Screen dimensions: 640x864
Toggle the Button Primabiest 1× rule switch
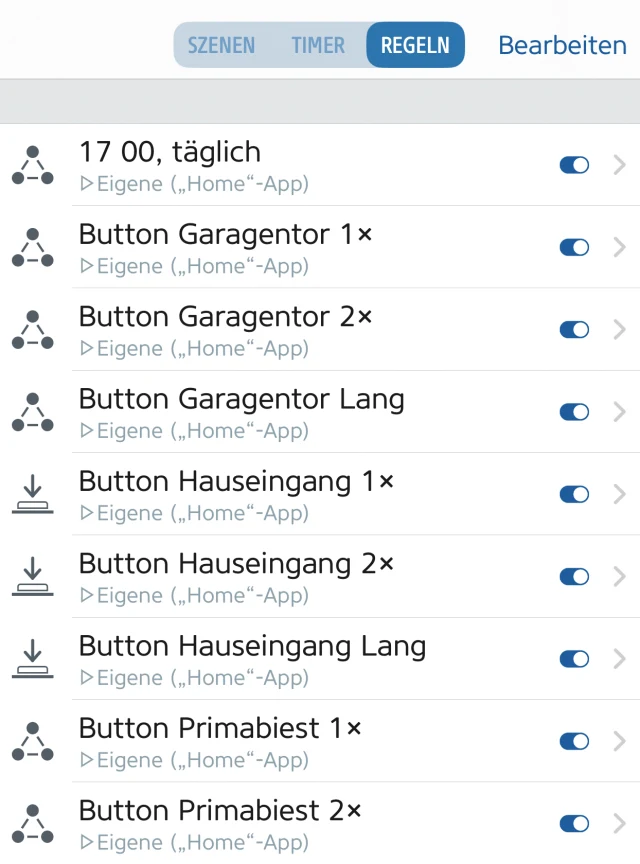coord(574,741)
